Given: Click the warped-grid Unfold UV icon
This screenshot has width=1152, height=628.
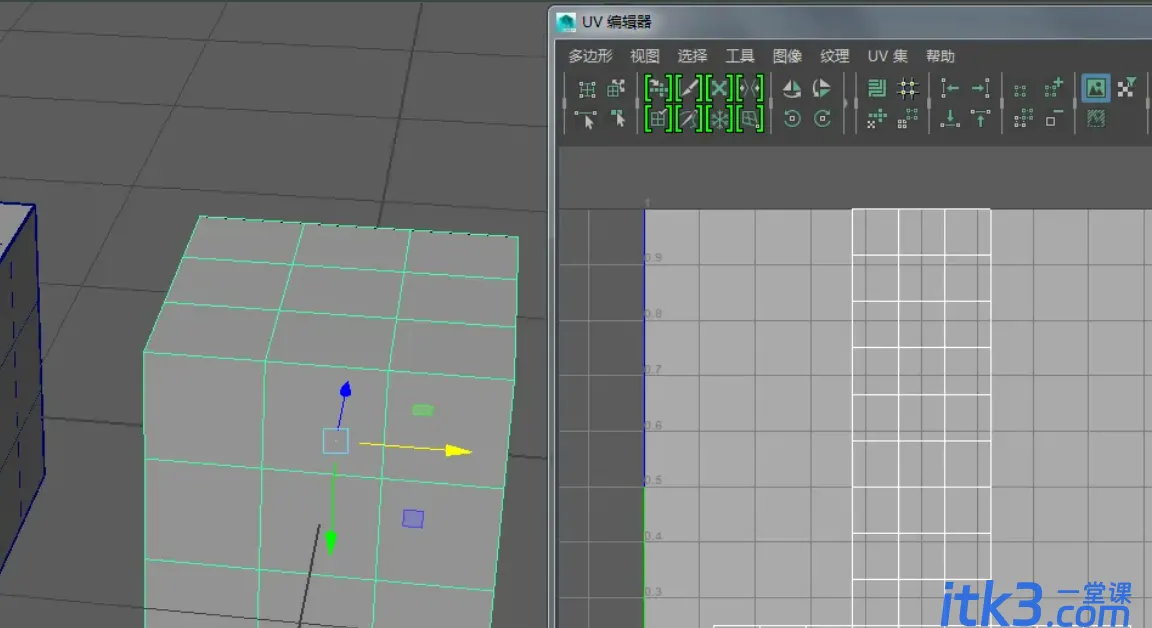Looking at the screenshot, I should [750, 119].
